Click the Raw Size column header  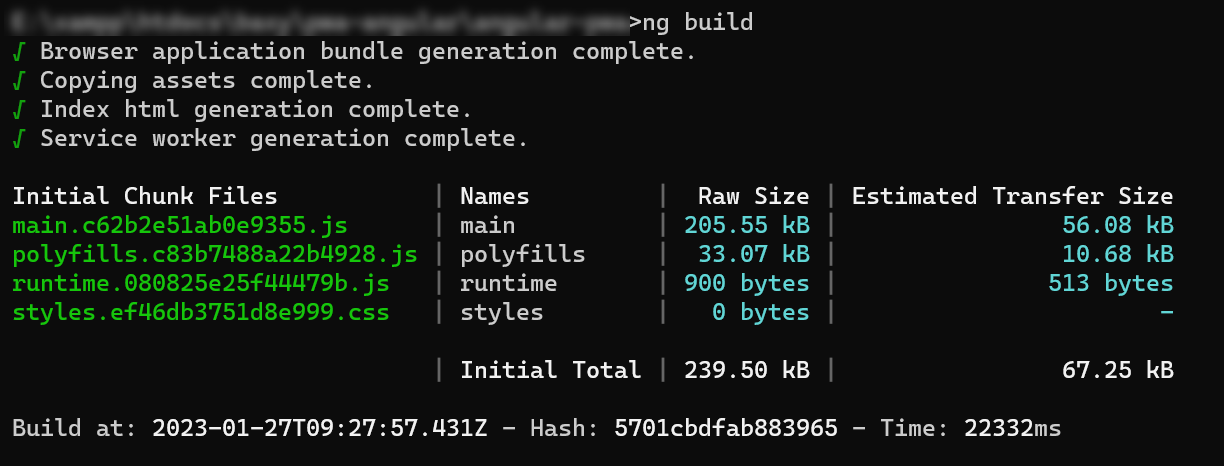754,197
